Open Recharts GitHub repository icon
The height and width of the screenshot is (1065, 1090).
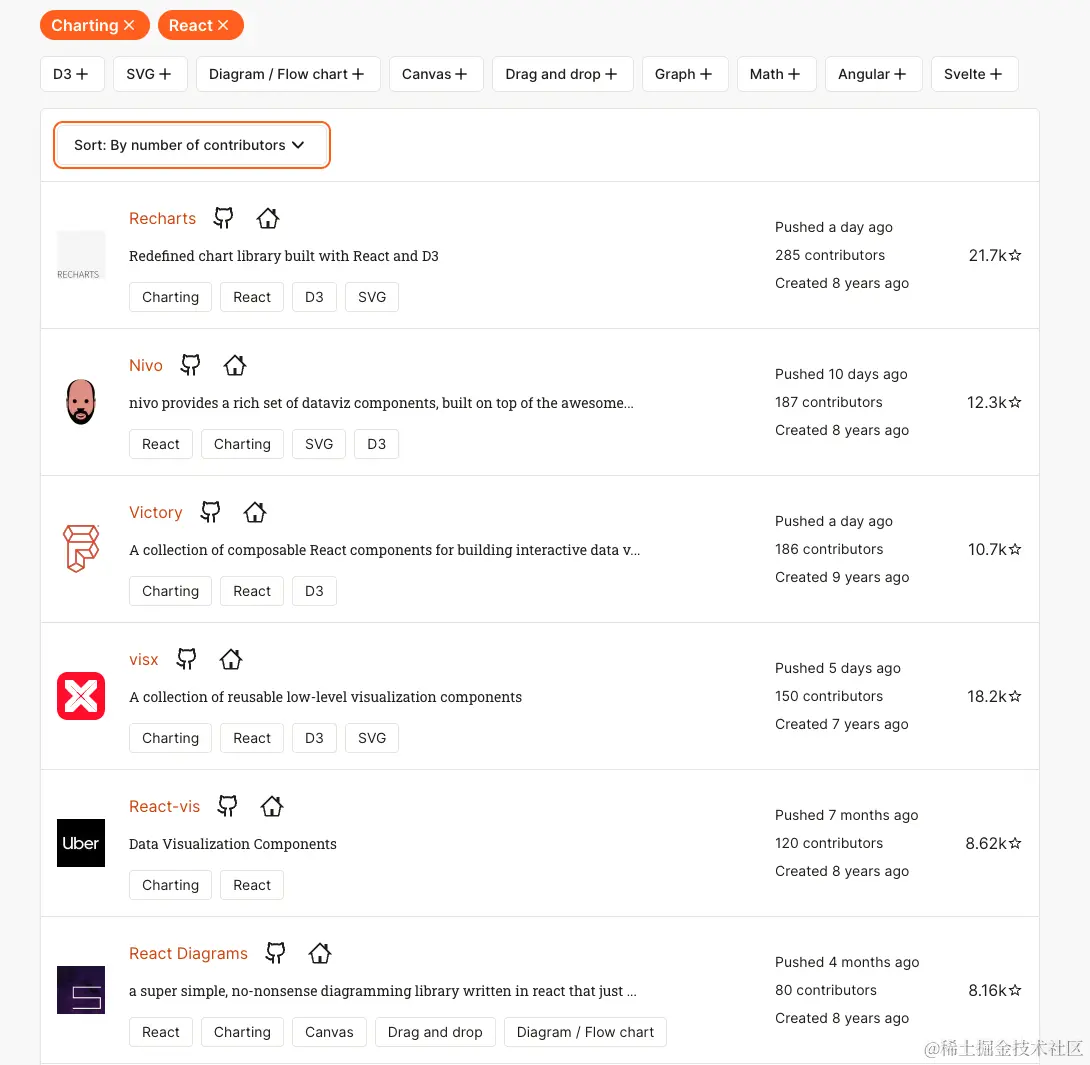224,218
